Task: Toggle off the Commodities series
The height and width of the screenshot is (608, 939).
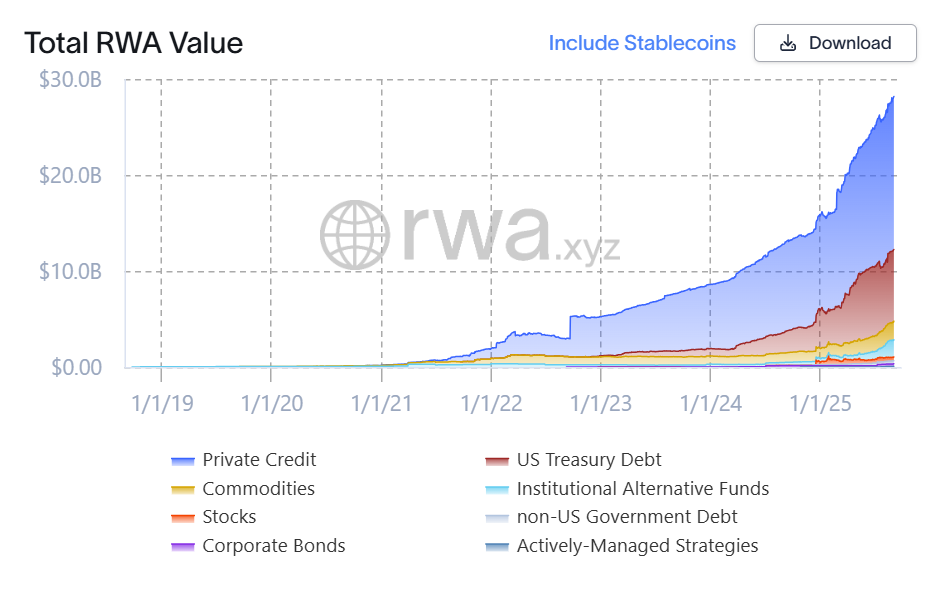Action: coord(258,489)
